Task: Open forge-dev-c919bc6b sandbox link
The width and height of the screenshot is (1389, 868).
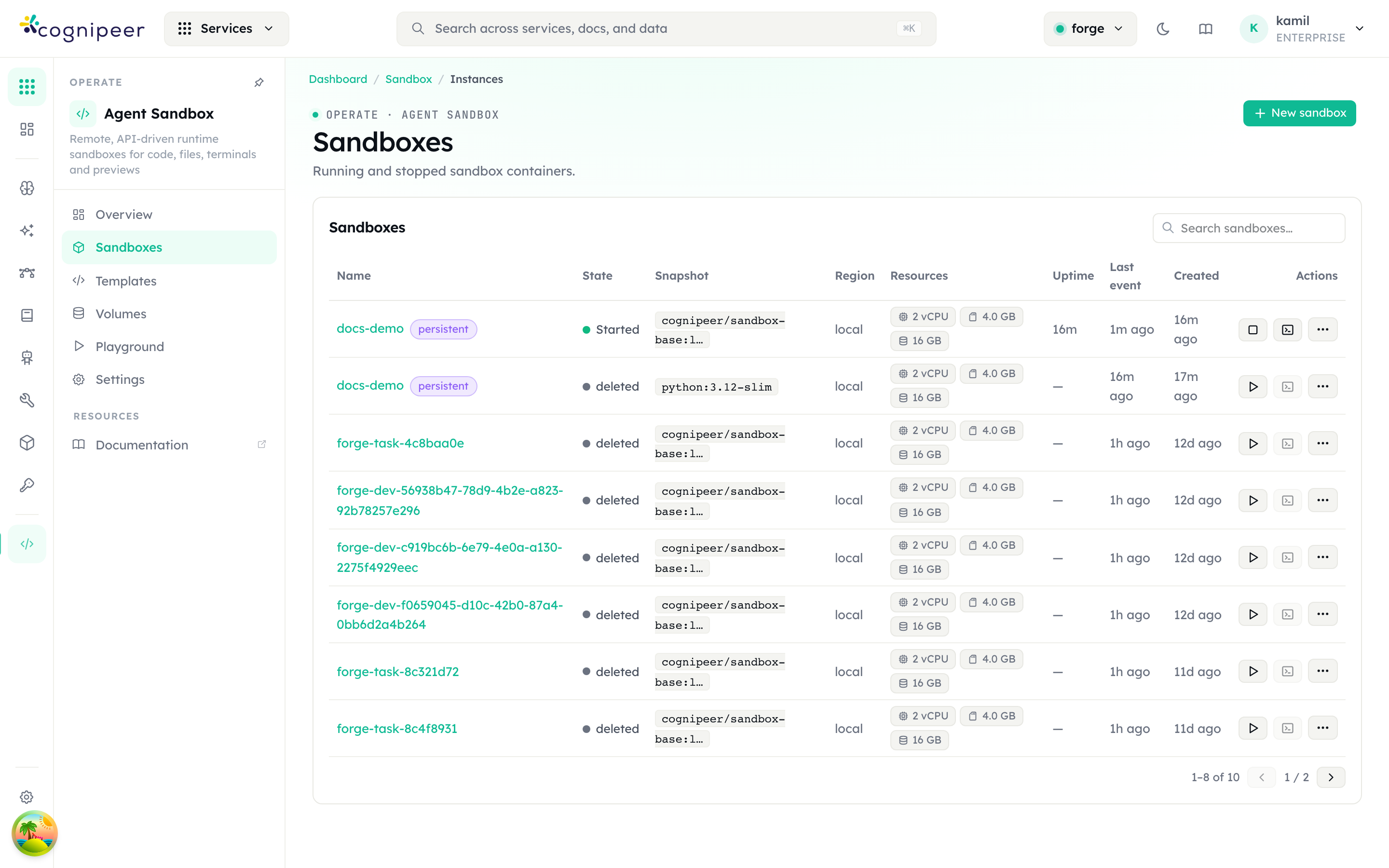Action: [449, 557]
